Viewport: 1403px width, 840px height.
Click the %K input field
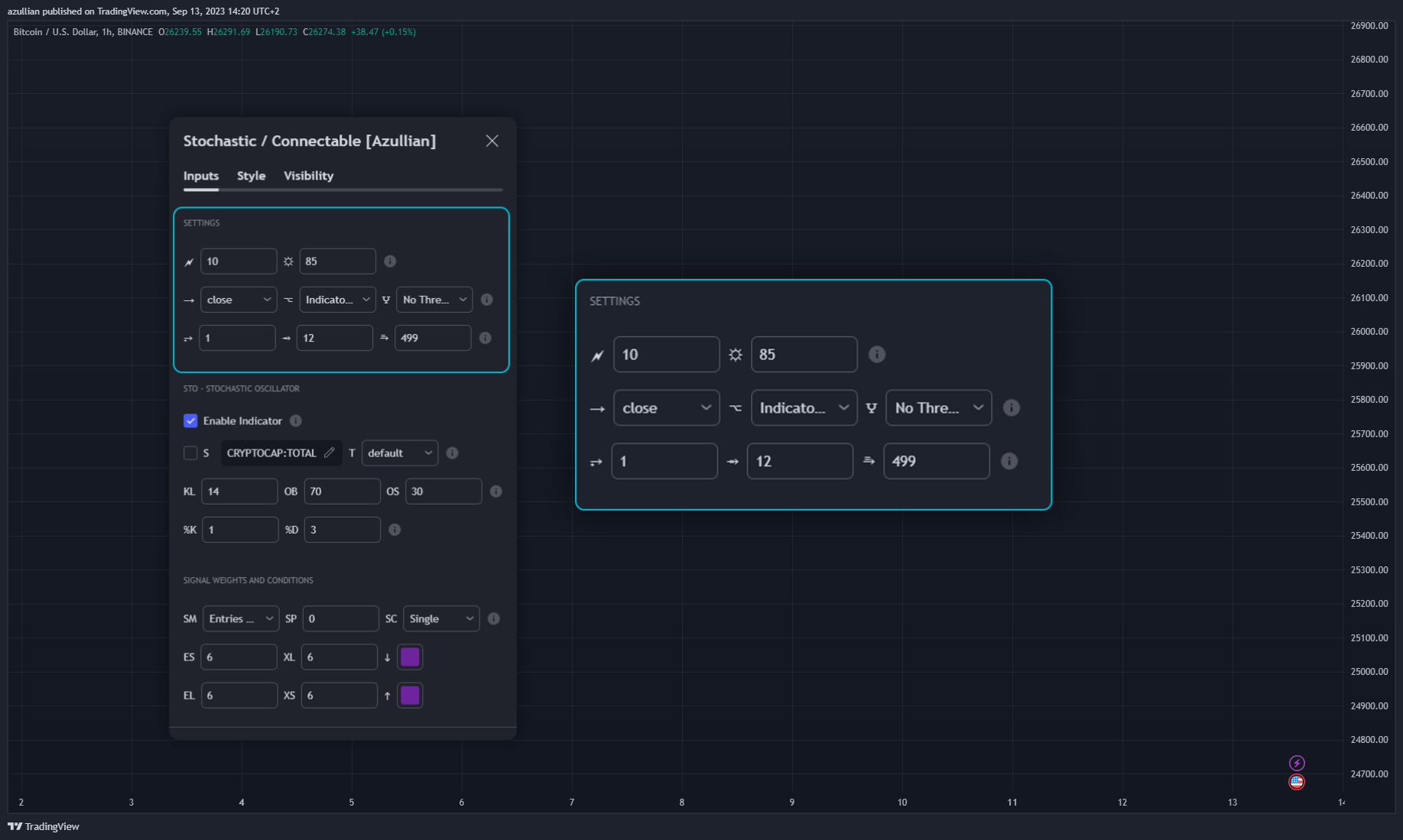click(x=240, y=530)
